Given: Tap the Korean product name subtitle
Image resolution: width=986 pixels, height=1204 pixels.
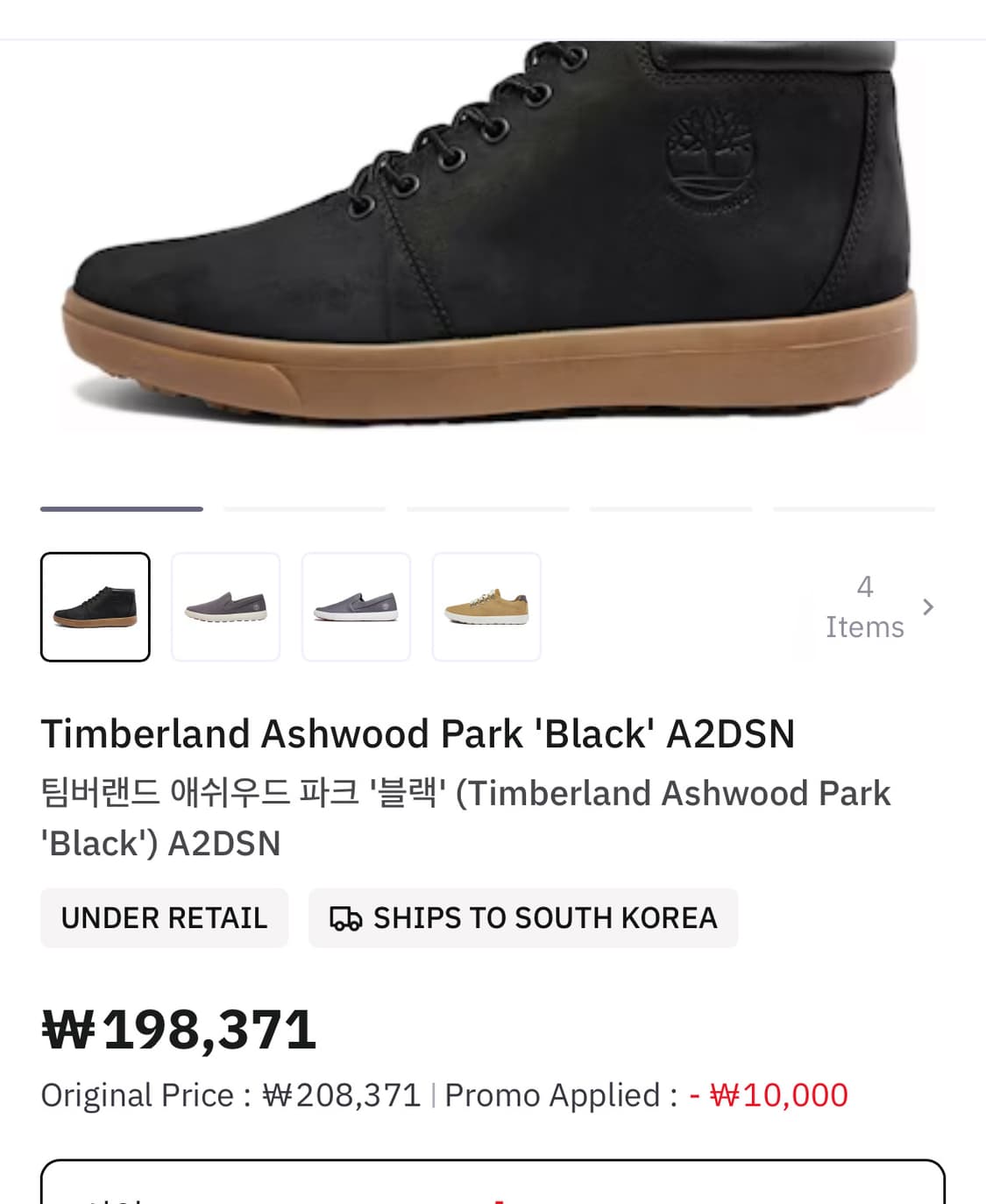Looking at the screenshot, I should tap(465, 818).
